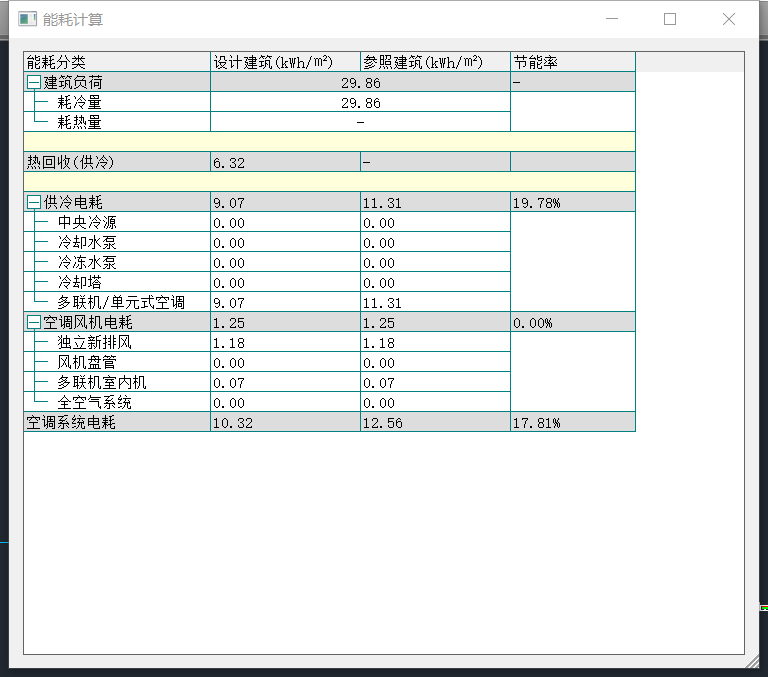
Task: Click the 参照建筑(kWh/m²) column header
Action: click(x=435, y=62)
